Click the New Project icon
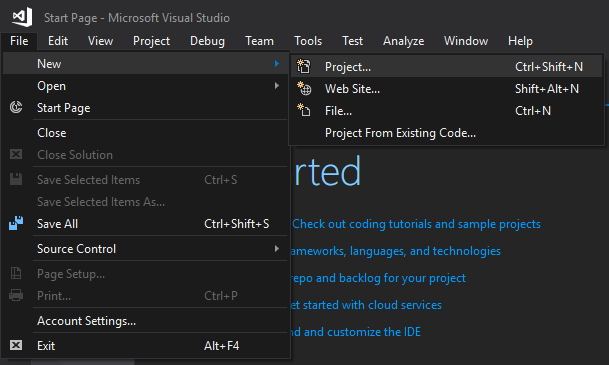The height and width of the screenshot is (365, 609). (x=304, y=66)
